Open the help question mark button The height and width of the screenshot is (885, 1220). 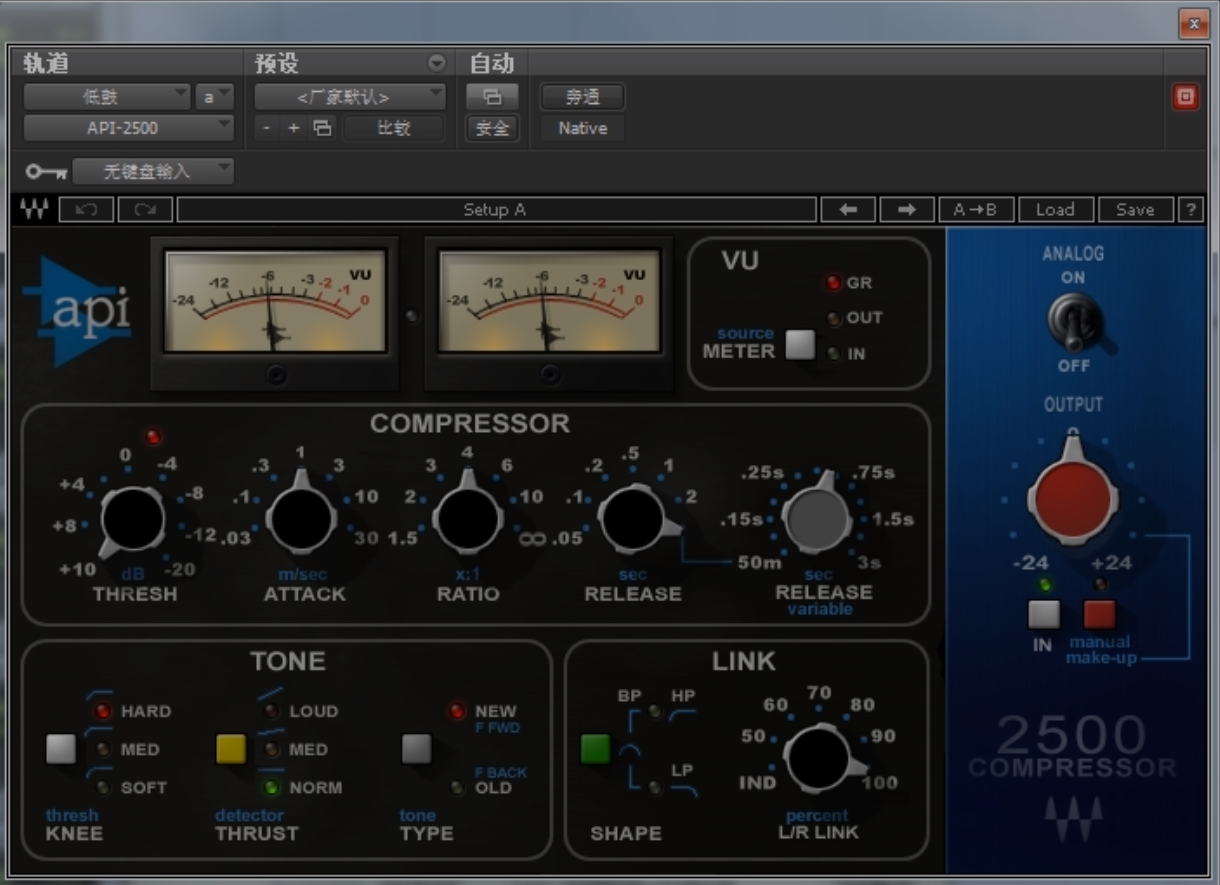pyautogui.click(x=1190, y=210)
